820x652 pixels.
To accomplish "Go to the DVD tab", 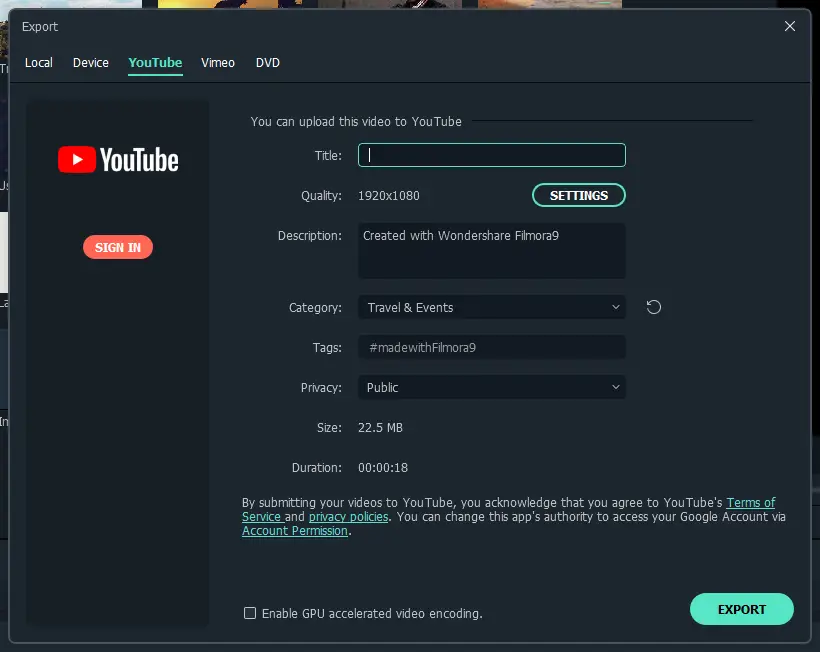I will pos(268,63).
